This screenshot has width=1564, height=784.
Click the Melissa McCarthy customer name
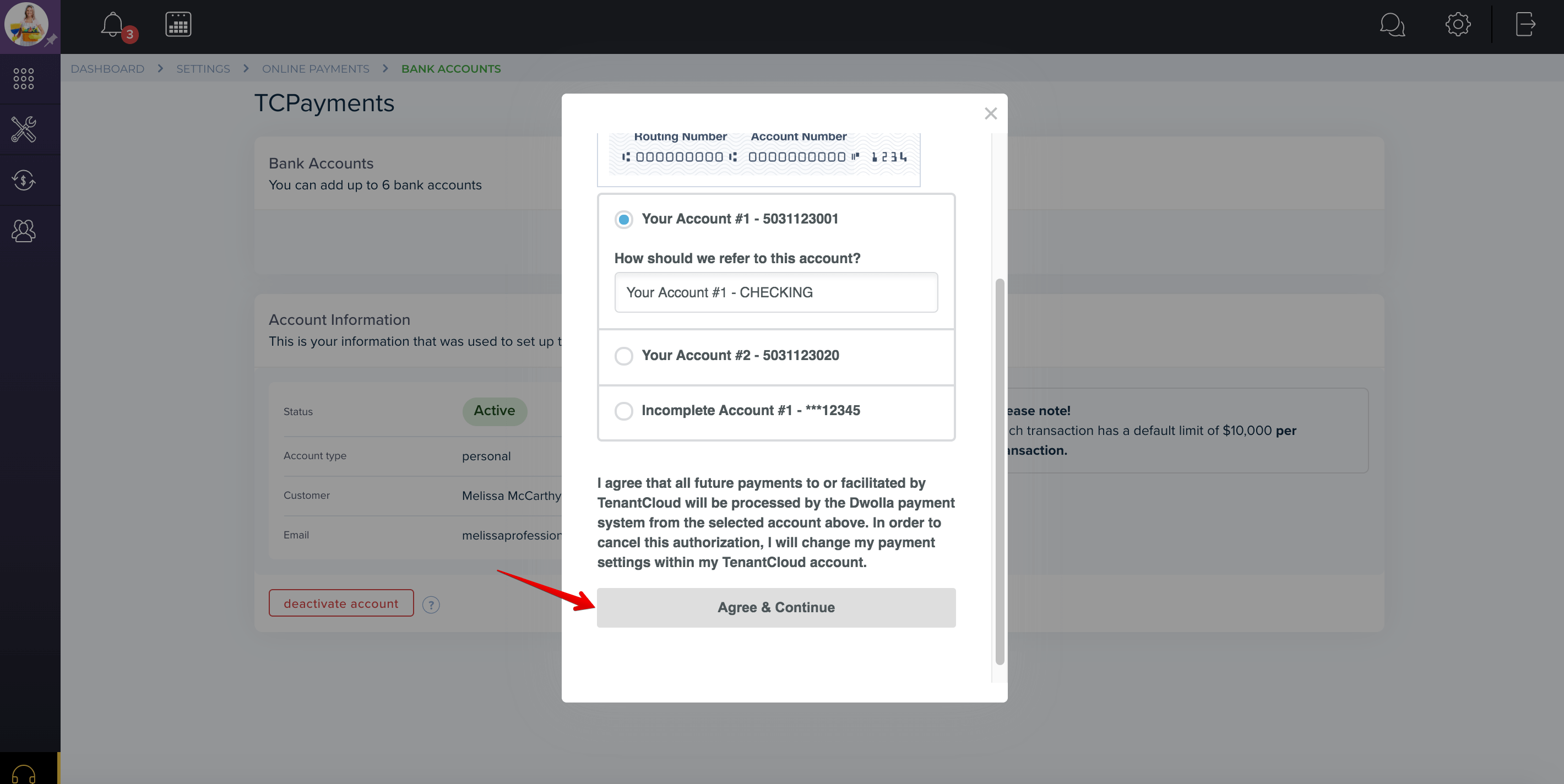point(511,496)
